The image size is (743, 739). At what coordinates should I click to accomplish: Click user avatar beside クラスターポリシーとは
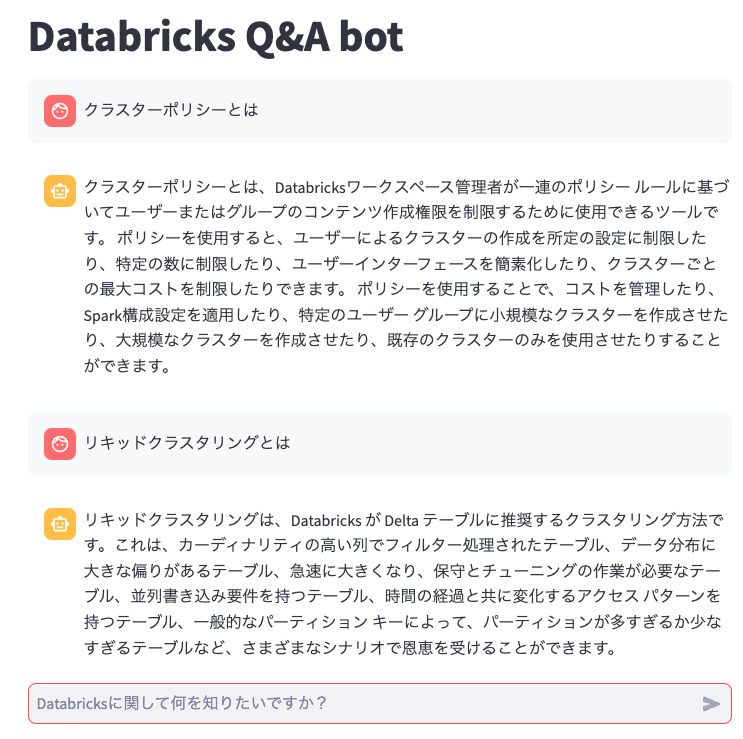pos(60,111)
